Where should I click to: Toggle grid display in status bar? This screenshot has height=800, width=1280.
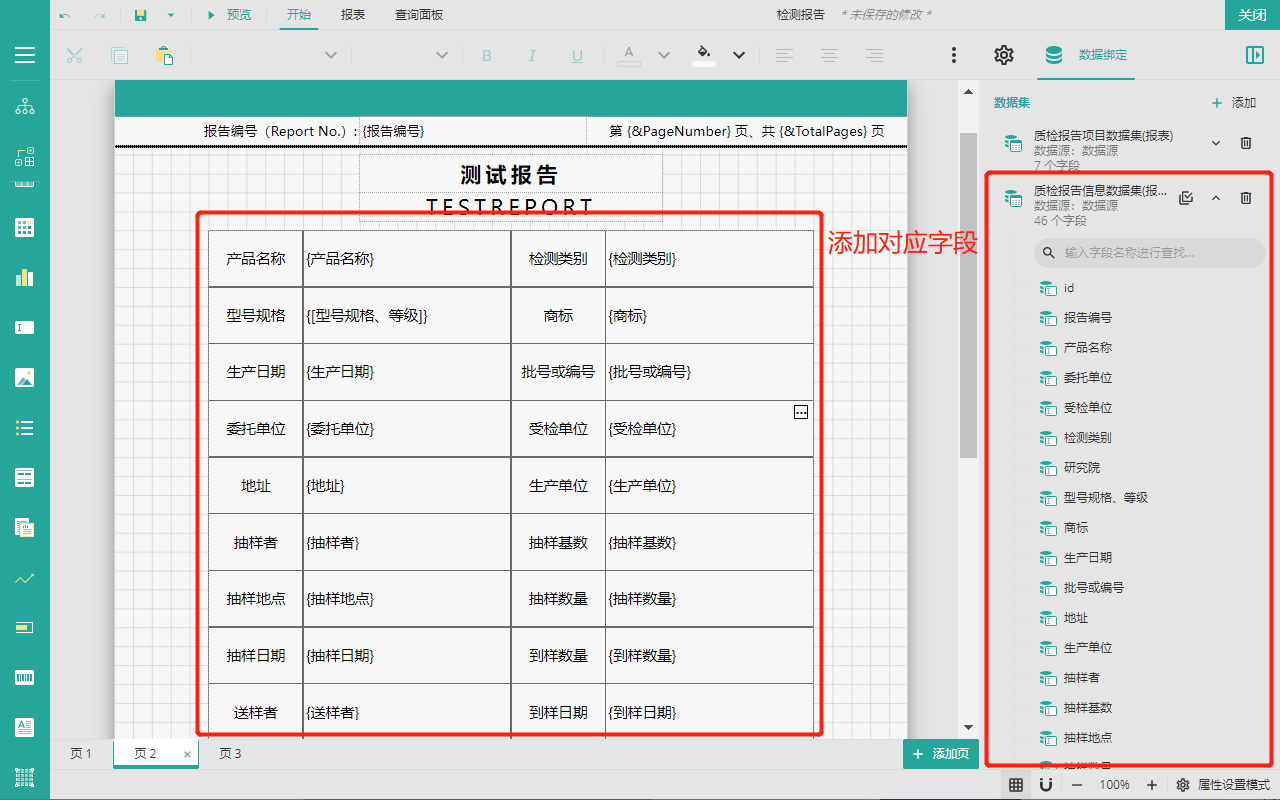1016,785
